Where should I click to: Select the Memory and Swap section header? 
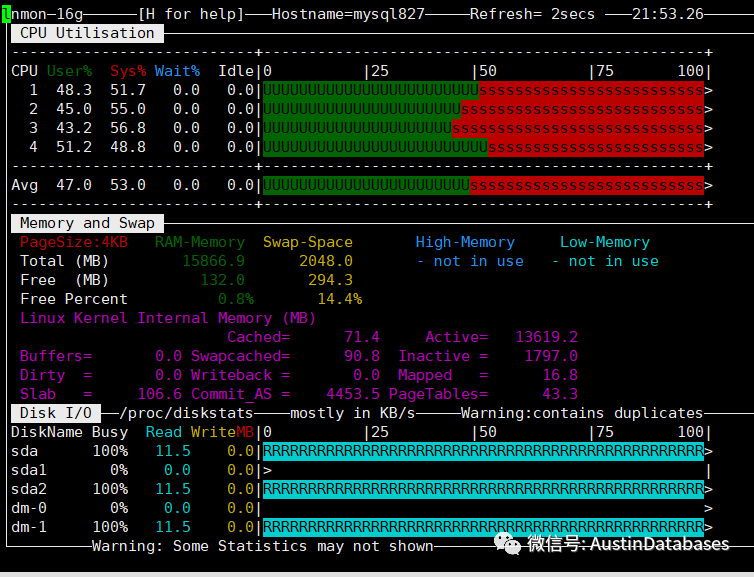[x=87, y=223]
